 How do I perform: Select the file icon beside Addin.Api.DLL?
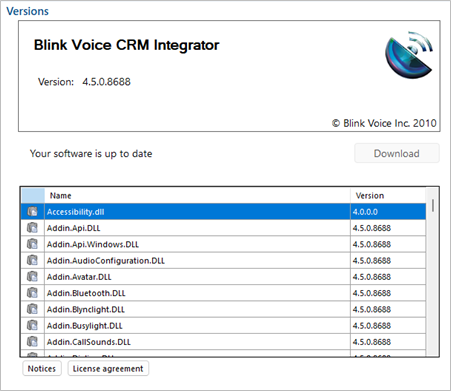click(32, 228)
